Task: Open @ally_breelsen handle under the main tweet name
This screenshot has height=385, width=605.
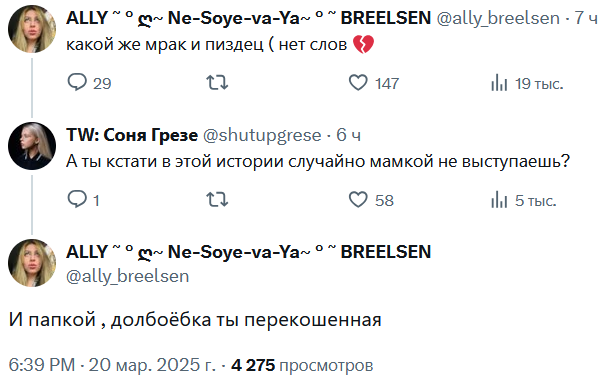Action: [x=128, y=276]
